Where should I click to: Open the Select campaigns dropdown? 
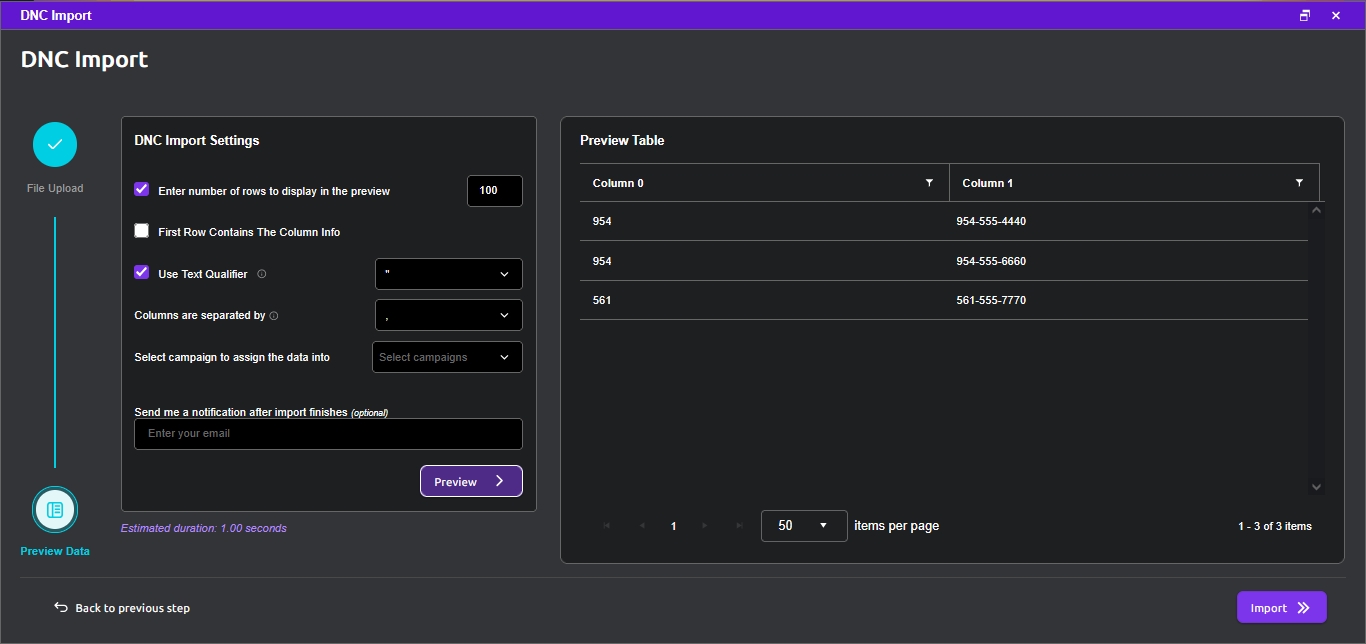tap(447, 357)
